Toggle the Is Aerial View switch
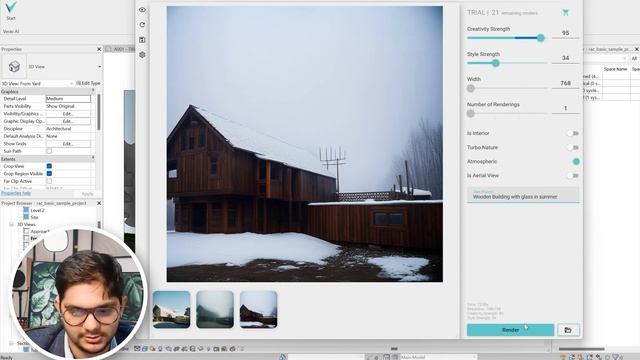The width and height of the screenshot is (640, 360). (x=573, y=176)
